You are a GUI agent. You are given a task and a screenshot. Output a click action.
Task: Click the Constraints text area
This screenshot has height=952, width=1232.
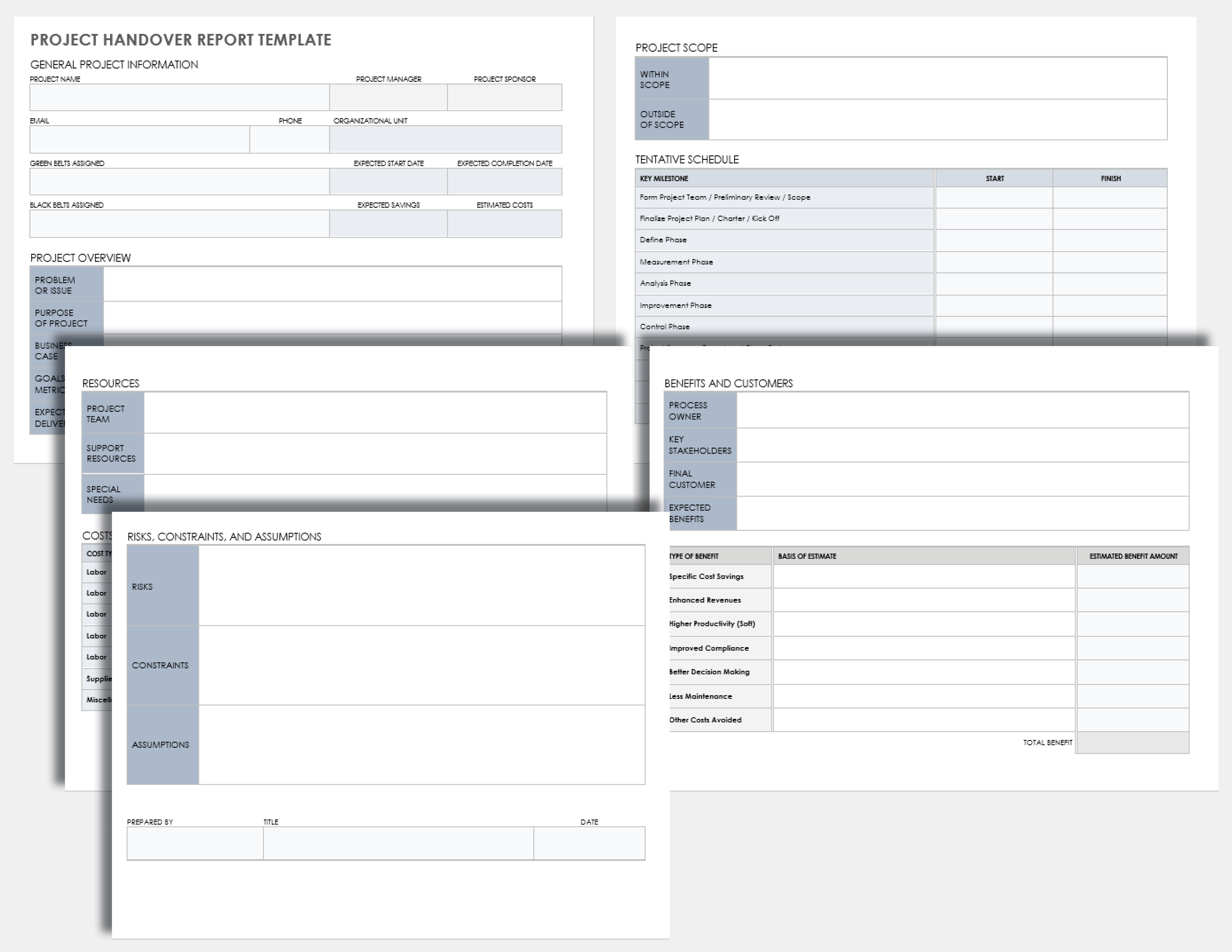(x=420, y=665)
